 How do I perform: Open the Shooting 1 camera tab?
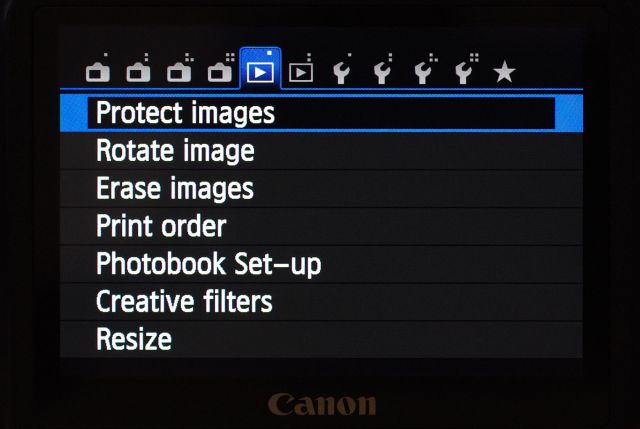click(97, 71)
